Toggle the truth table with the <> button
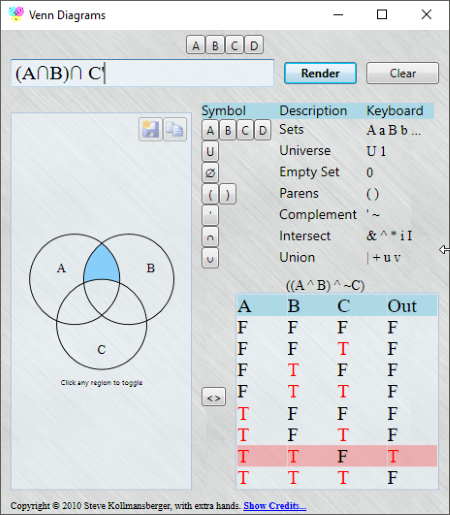Screen dimensions: 450x515 point(214,397)
